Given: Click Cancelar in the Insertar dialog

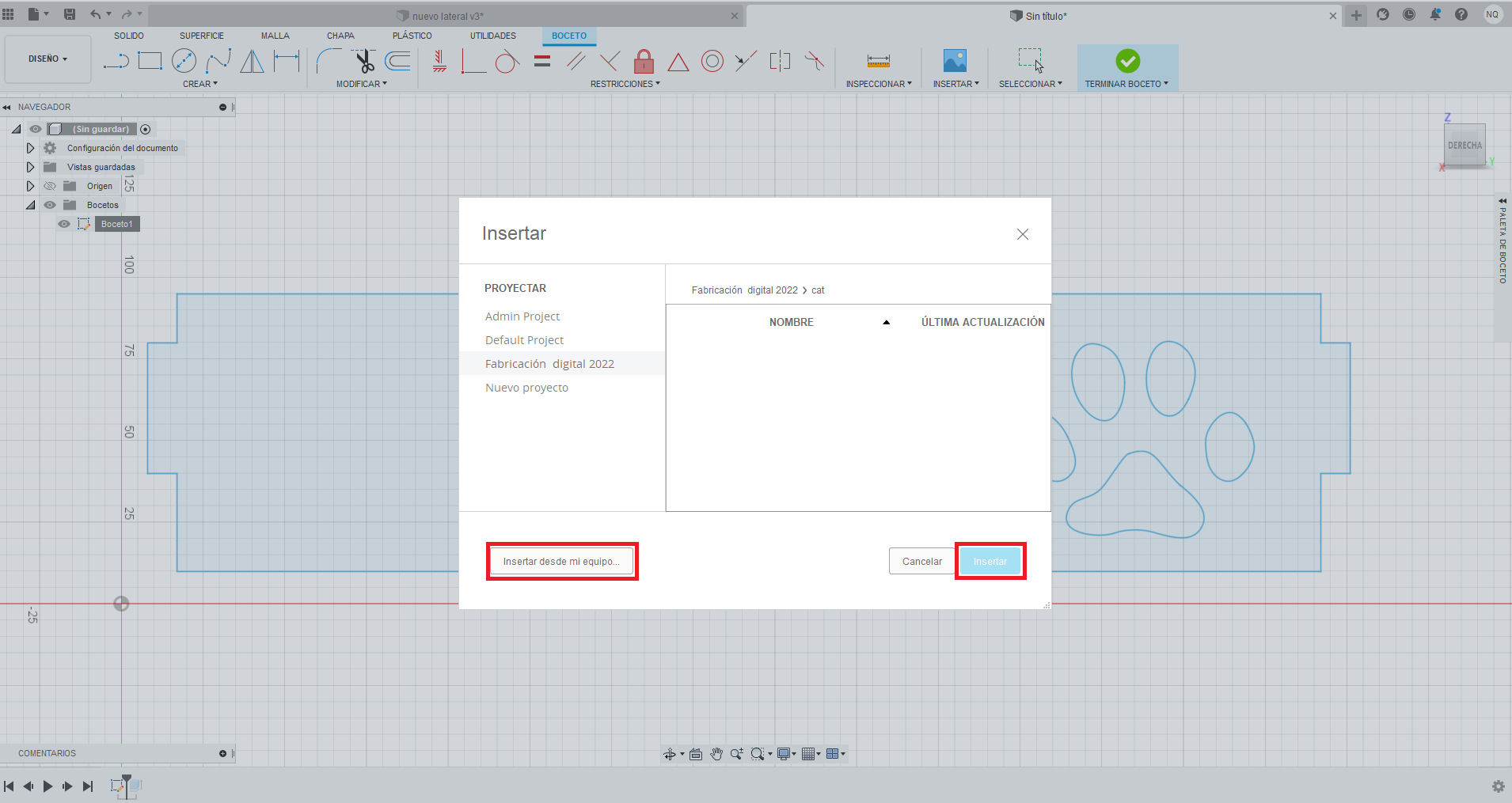Looking at the screenshot, I should (x=922, y=562).
